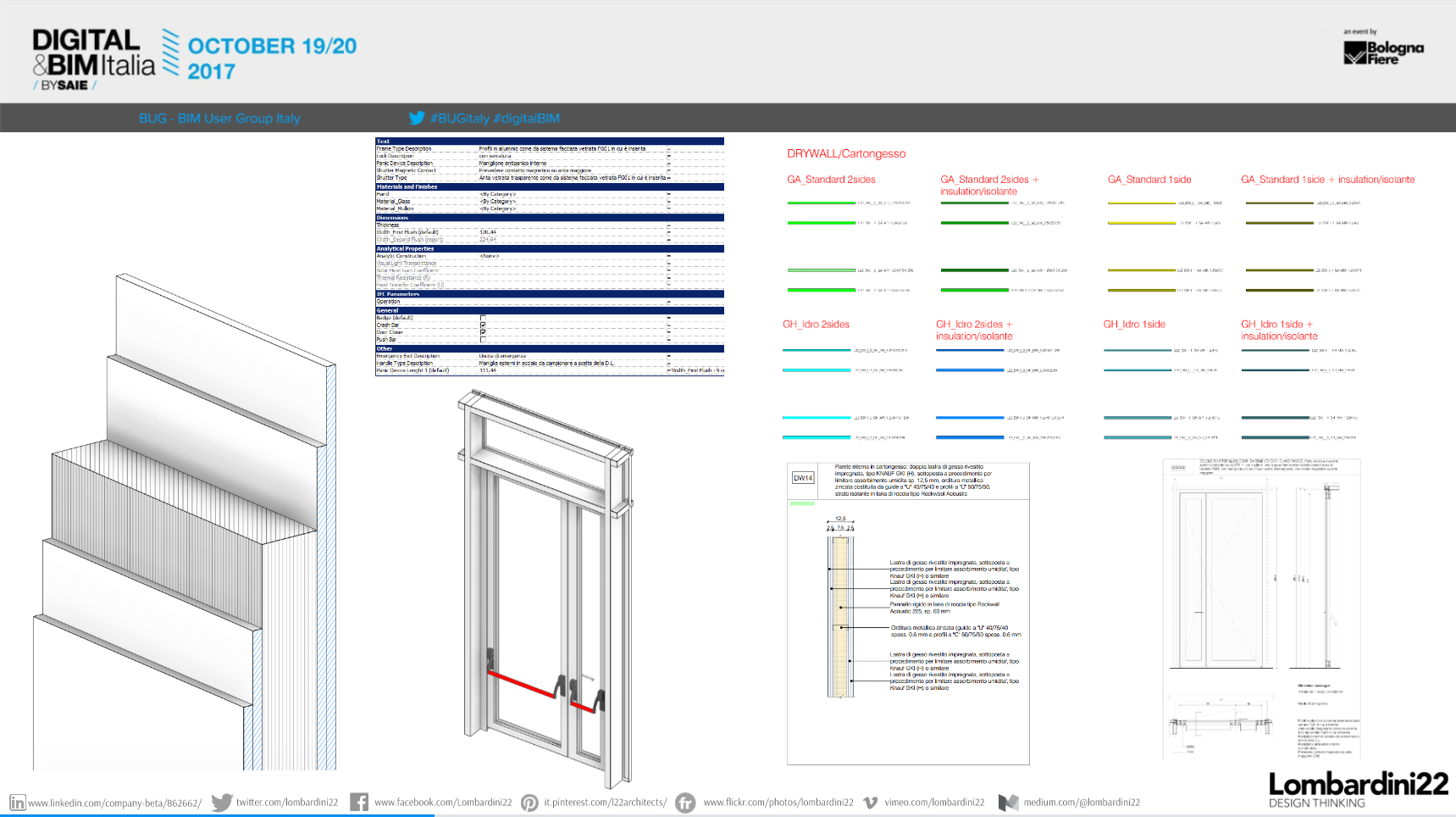
Task: Click the Pinterest icon in the footer
Action: click(529, 803)
